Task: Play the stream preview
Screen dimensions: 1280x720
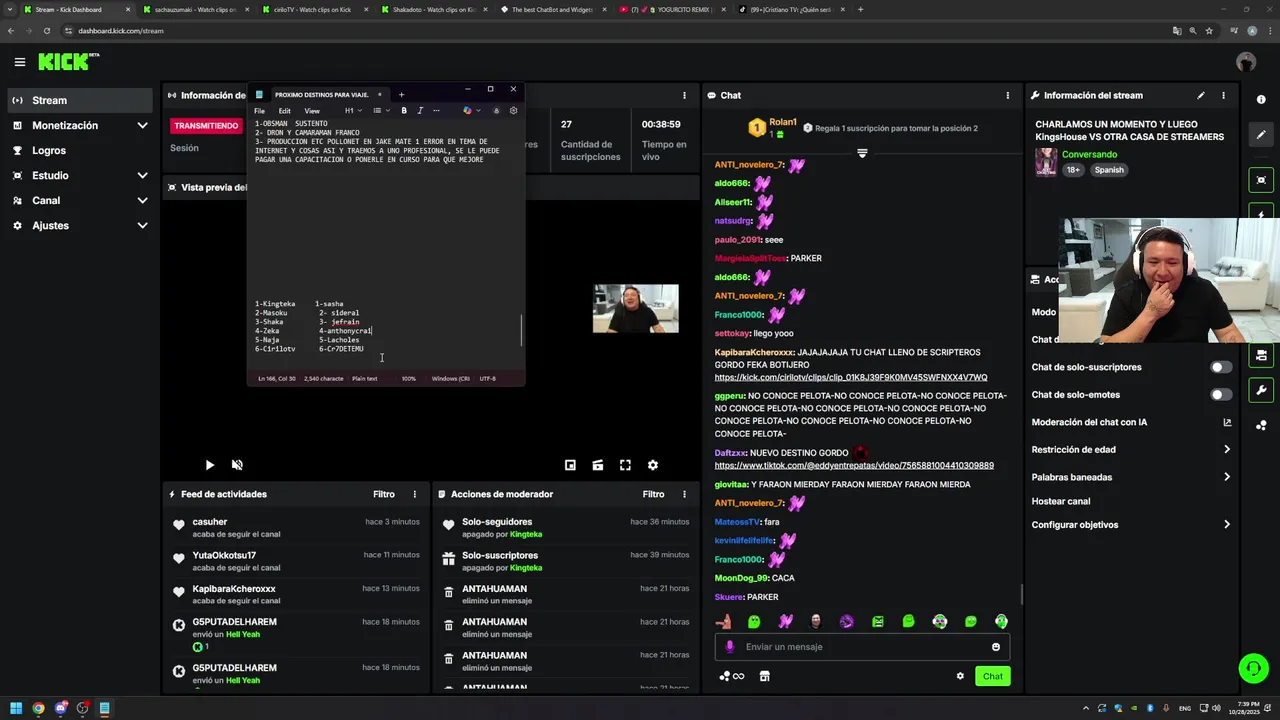Action: point(209,465)
